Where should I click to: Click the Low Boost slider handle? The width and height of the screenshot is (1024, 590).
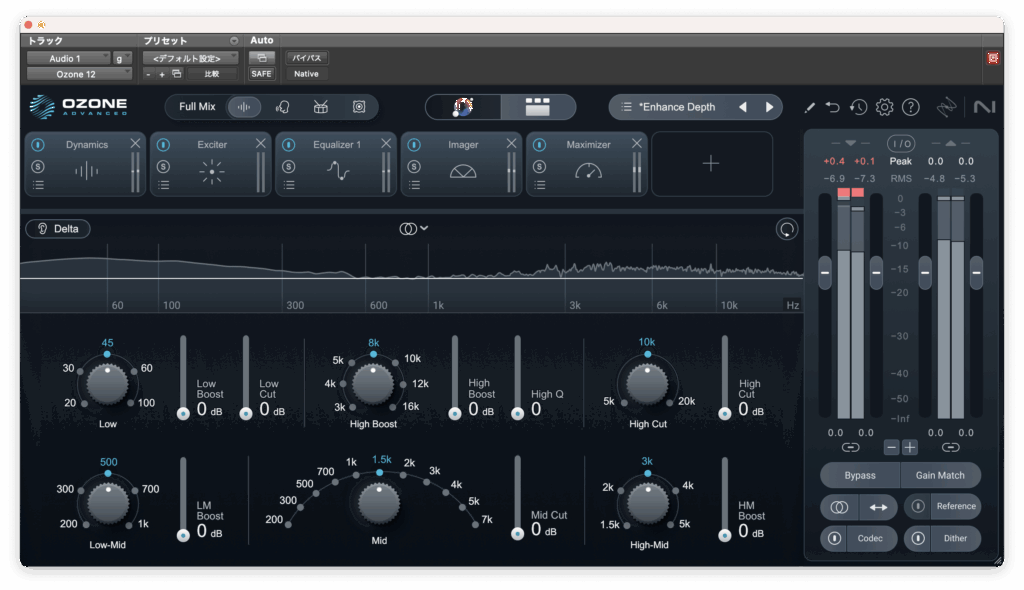(x=183, y=413)
